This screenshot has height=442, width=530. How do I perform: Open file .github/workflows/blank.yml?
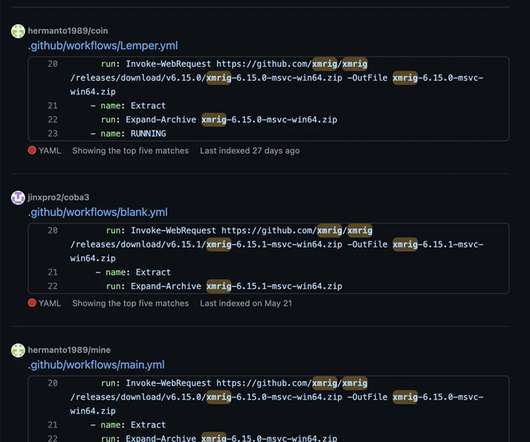click(98, 212)
